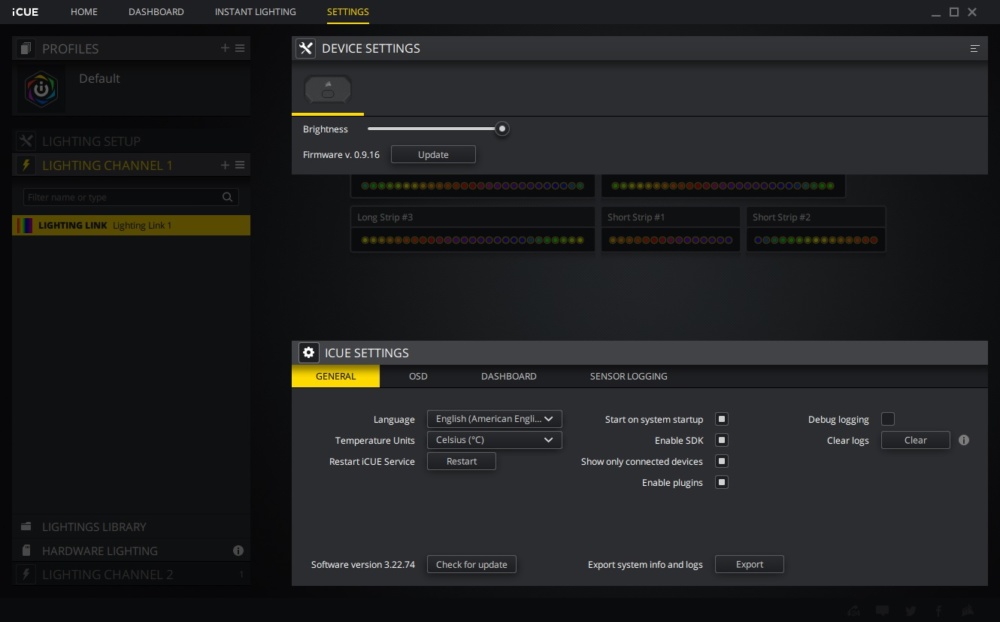
Task: Click the 'Firmware v. 0.9.16' text
Action: (x=341, y=154)
